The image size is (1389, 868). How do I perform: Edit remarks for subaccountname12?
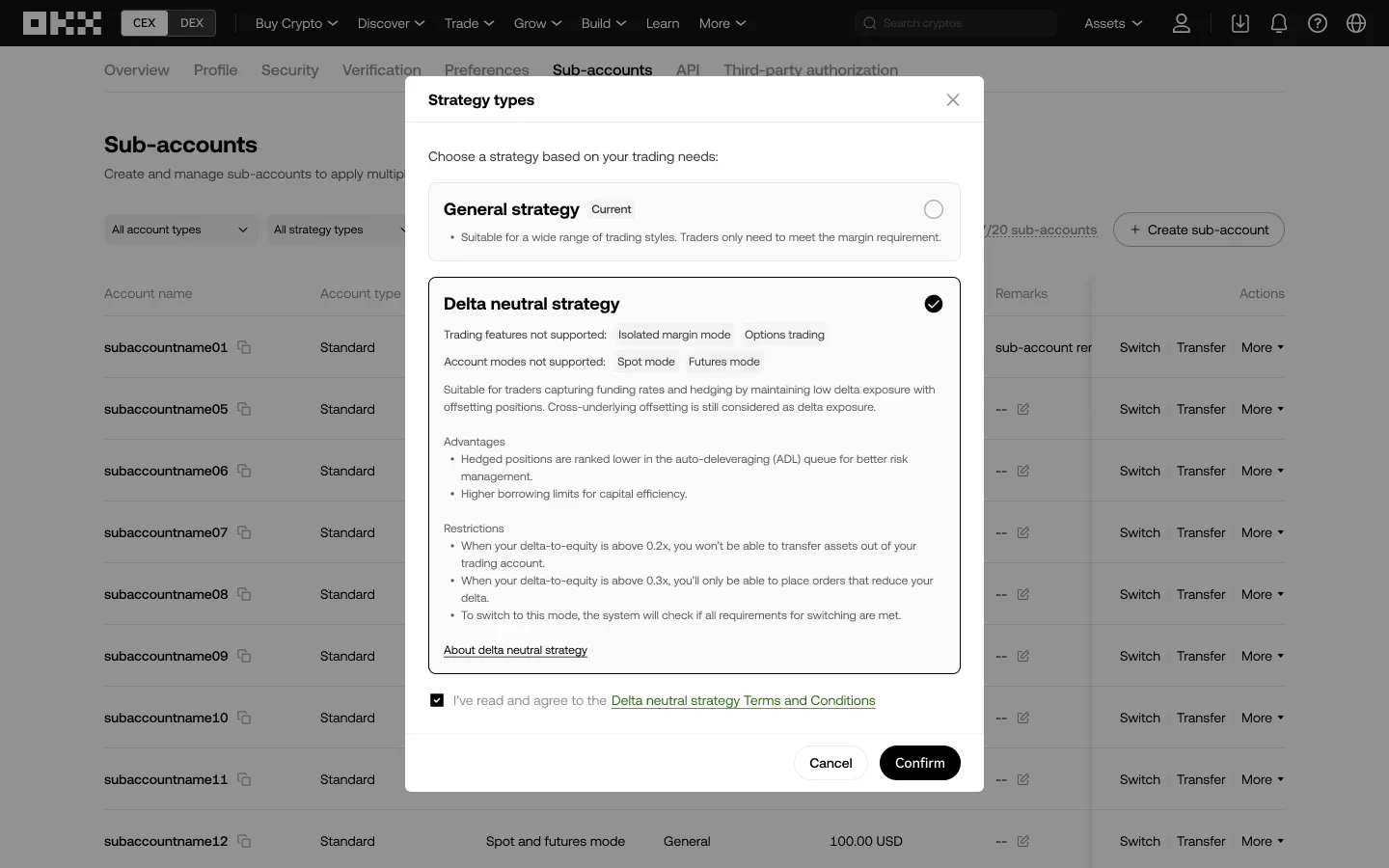coord(1023,841)
